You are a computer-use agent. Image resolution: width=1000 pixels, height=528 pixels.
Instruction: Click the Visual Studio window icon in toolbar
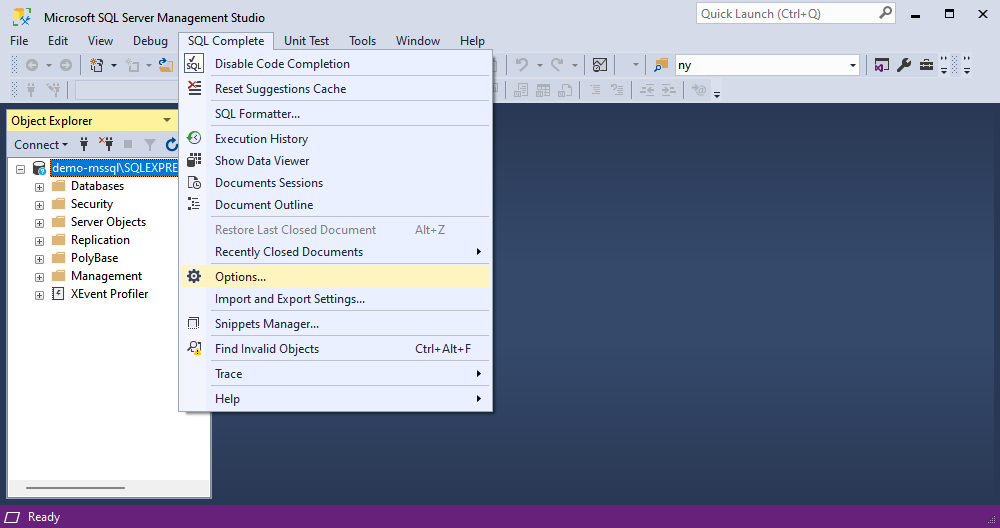(881, 65)
